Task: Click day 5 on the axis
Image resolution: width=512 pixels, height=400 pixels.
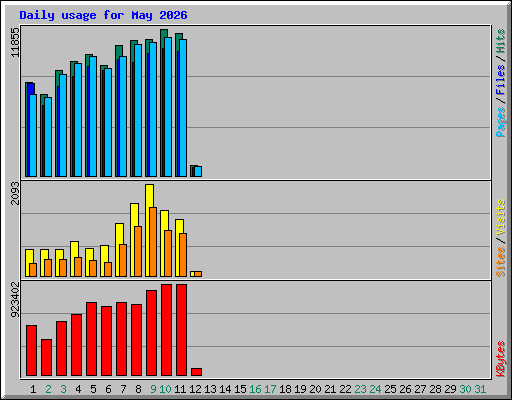Action: [x=93, y=389]
